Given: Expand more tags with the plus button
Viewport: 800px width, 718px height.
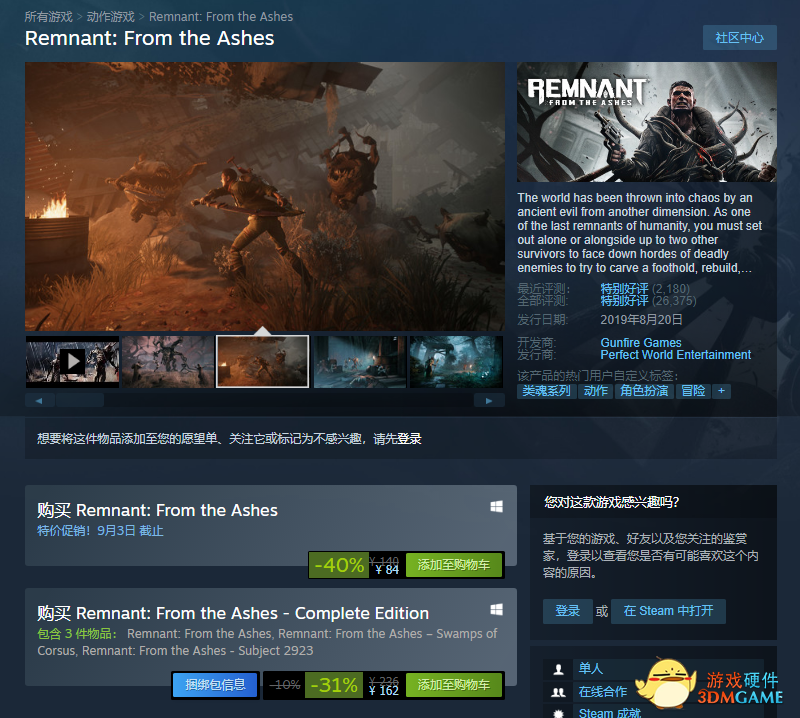Looking at the screenshot, I should pyautogui.click(x=721, y=391).
